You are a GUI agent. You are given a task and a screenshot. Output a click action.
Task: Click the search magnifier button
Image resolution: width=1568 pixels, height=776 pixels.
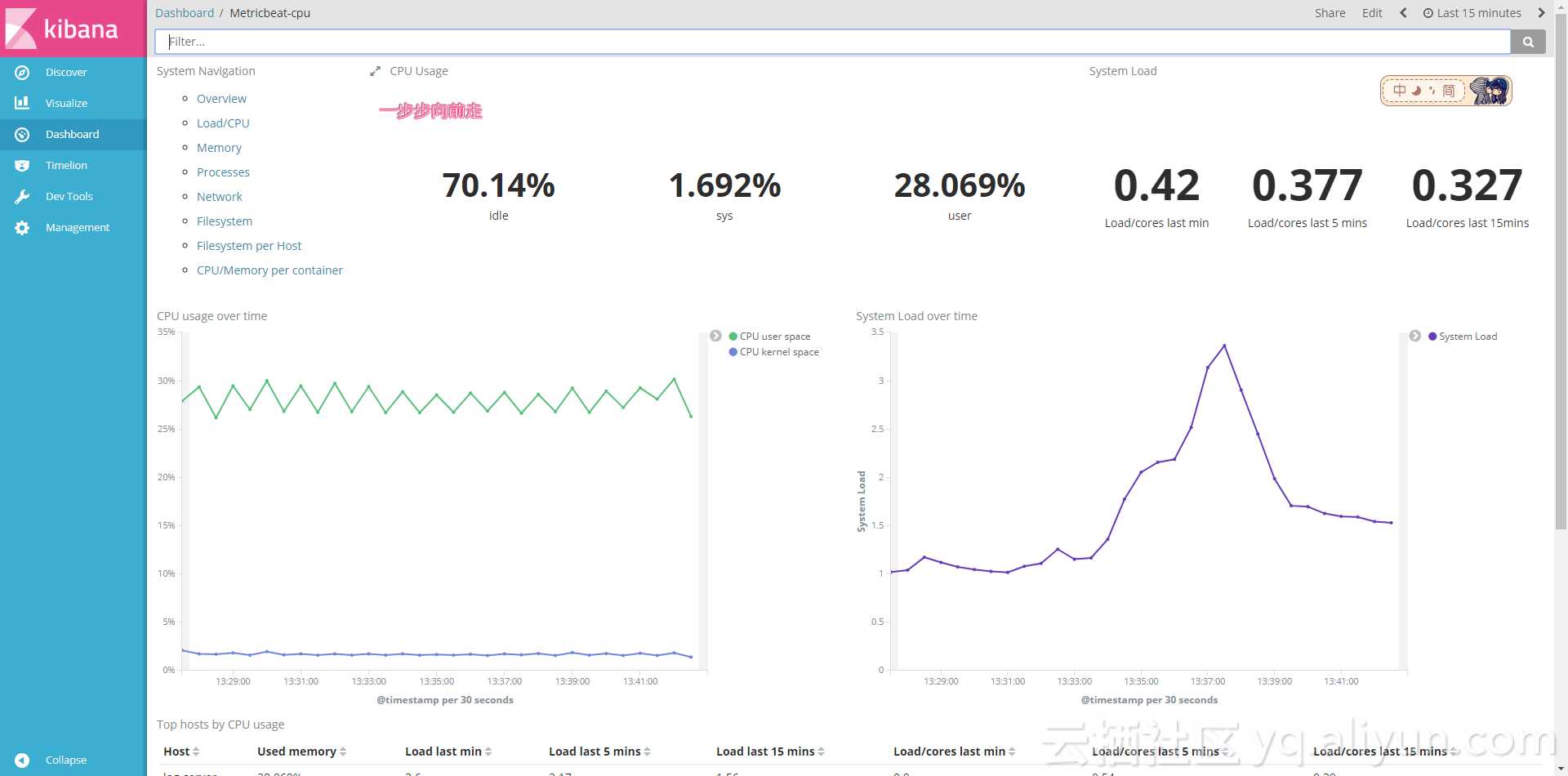coord(1528,42)
